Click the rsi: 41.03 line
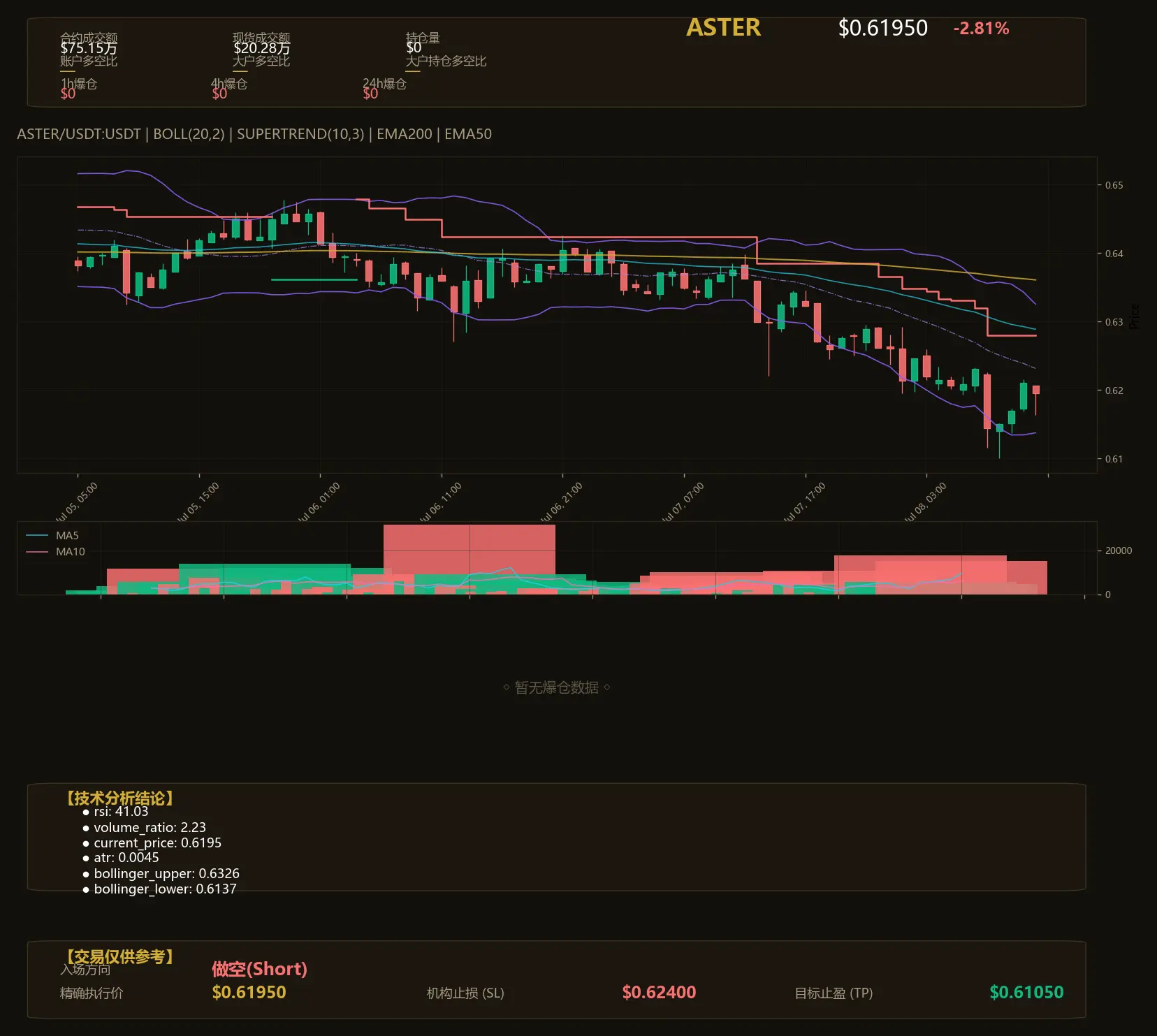Viewport: 1157px width, 1036px height. 121,812
